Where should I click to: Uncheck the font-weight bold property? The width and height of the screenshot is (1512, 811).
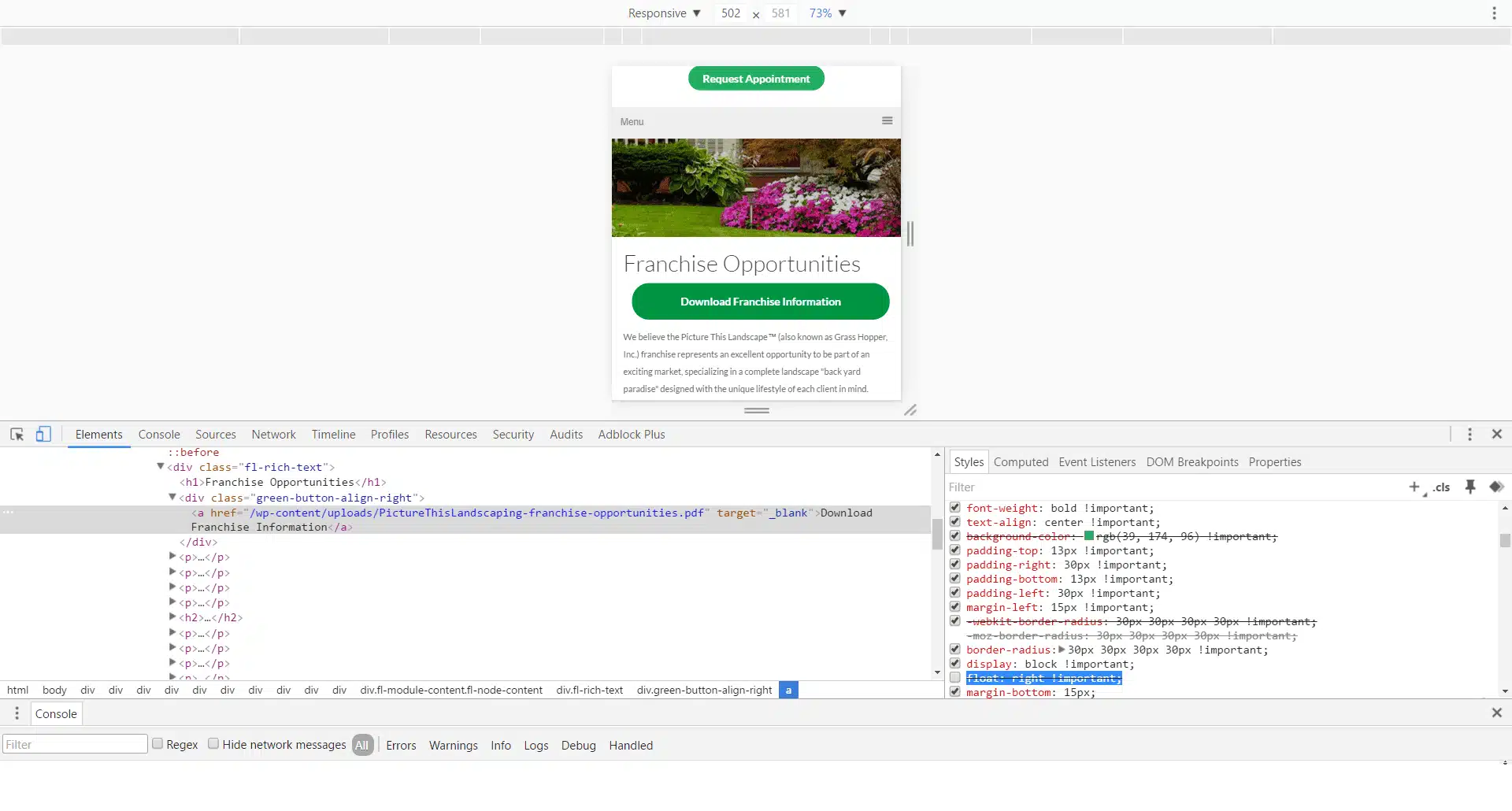pos(954,508)
